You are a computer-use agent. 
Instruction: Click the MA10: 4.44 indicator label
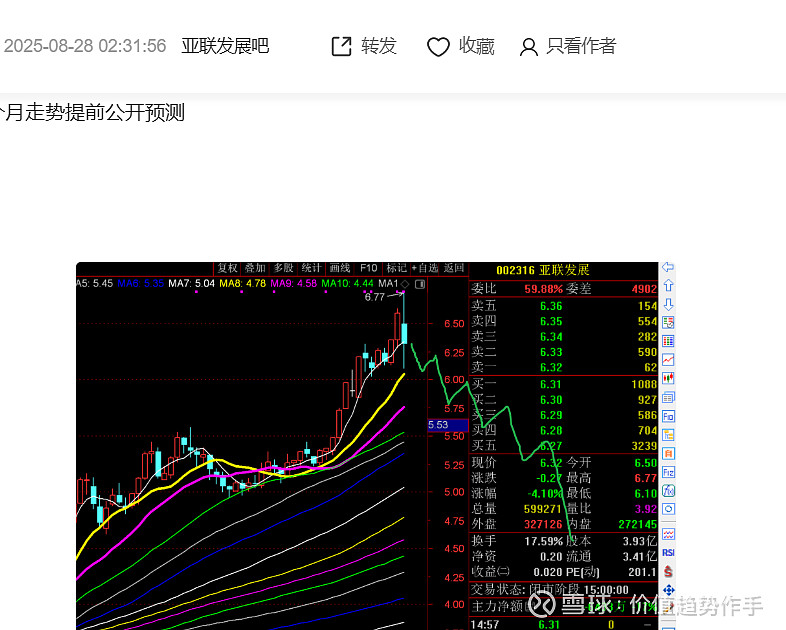[347, 284]
